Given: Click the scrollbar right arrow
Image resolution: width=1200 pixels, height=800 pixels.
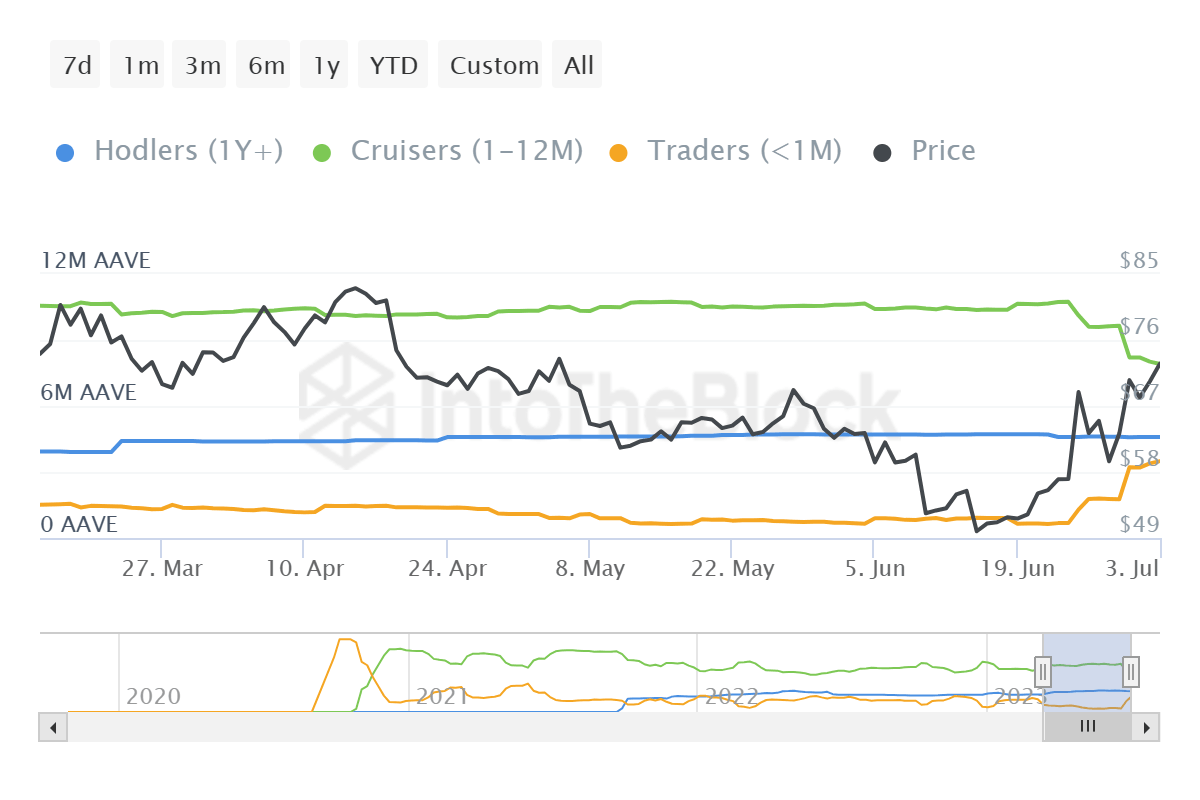Looking at the screenshot, I should (1148, 727).
